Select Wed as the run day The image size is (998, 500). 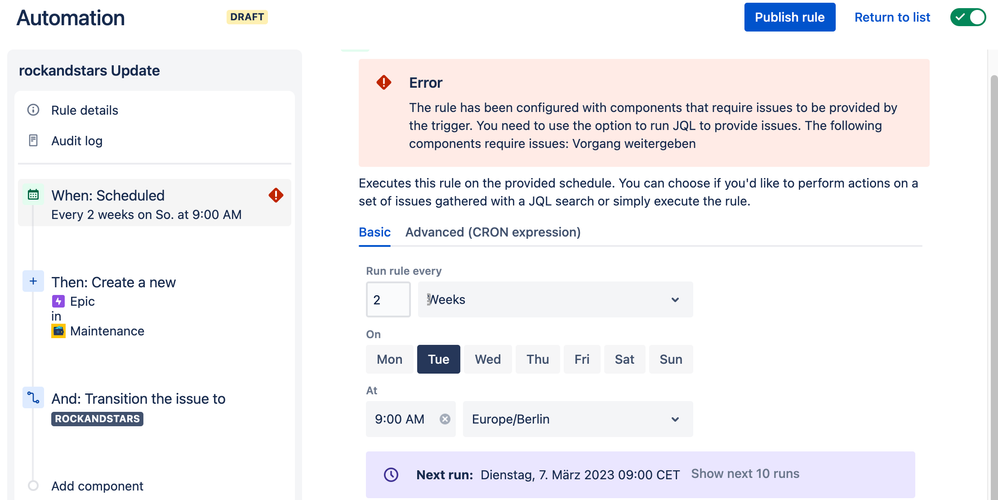[488, 359]
